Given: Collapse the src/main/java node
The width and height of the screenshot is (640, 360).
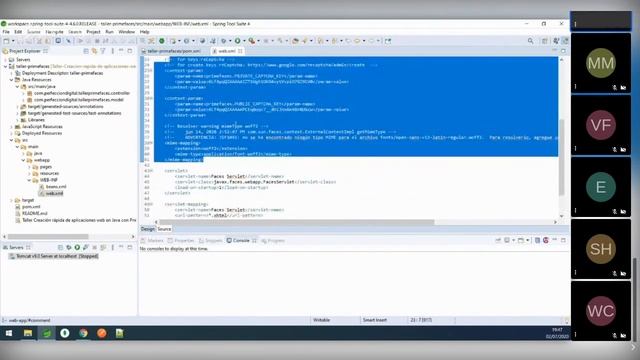Looking at the screenshot, I should pyautogui.click(x=18, y=87).
